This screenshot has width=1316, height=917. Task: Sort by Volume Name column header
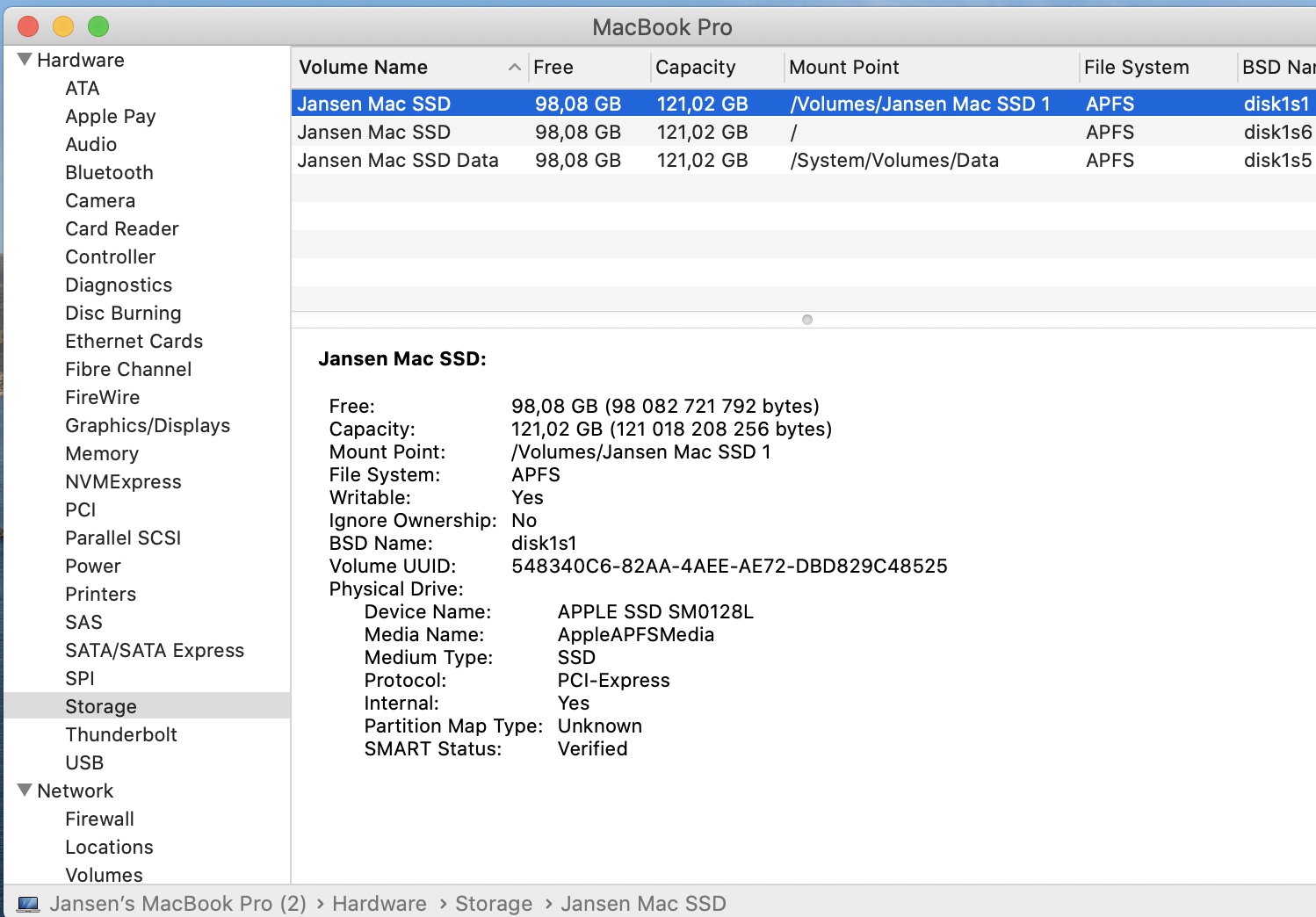(x=409, y=68)
